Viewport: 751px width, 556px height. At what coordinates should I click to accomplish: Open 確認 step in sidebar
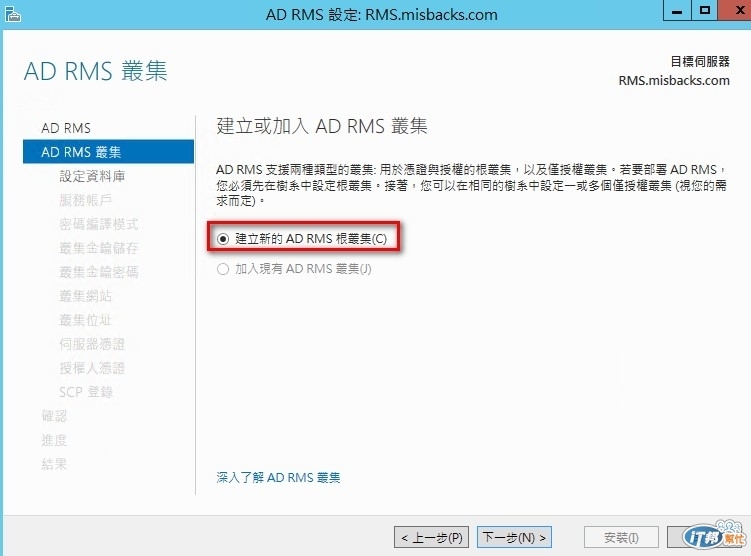[54, 416]
